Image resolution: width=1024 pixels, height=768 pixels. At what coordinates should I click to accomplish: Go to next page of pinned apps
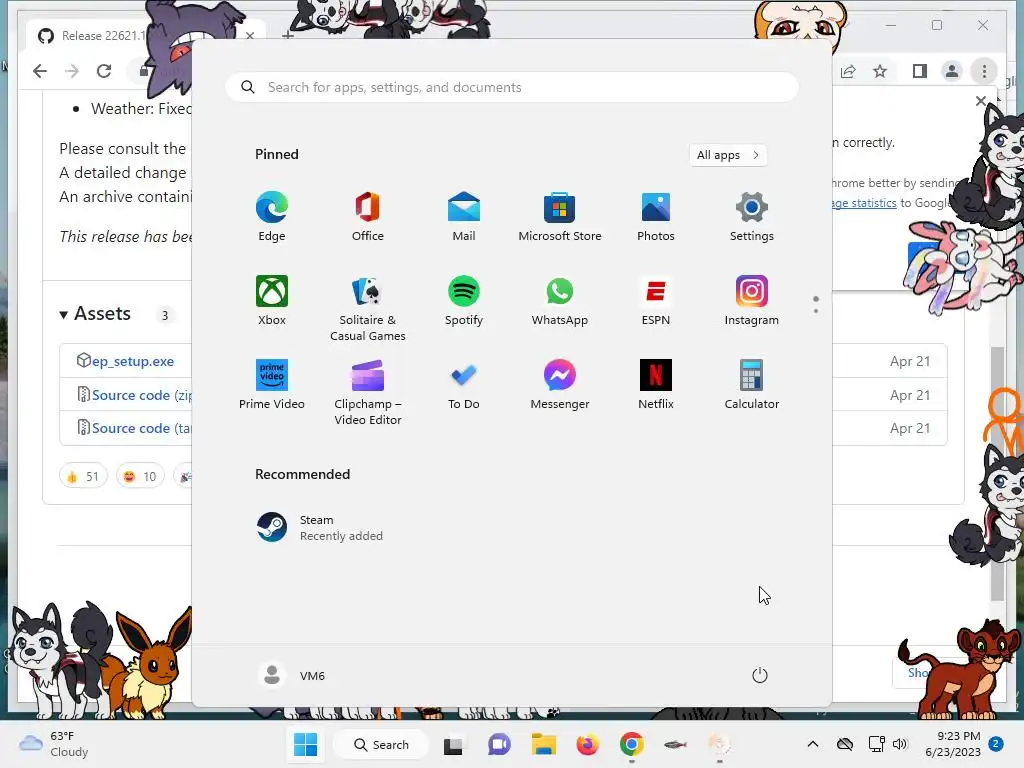pos(816,311)
